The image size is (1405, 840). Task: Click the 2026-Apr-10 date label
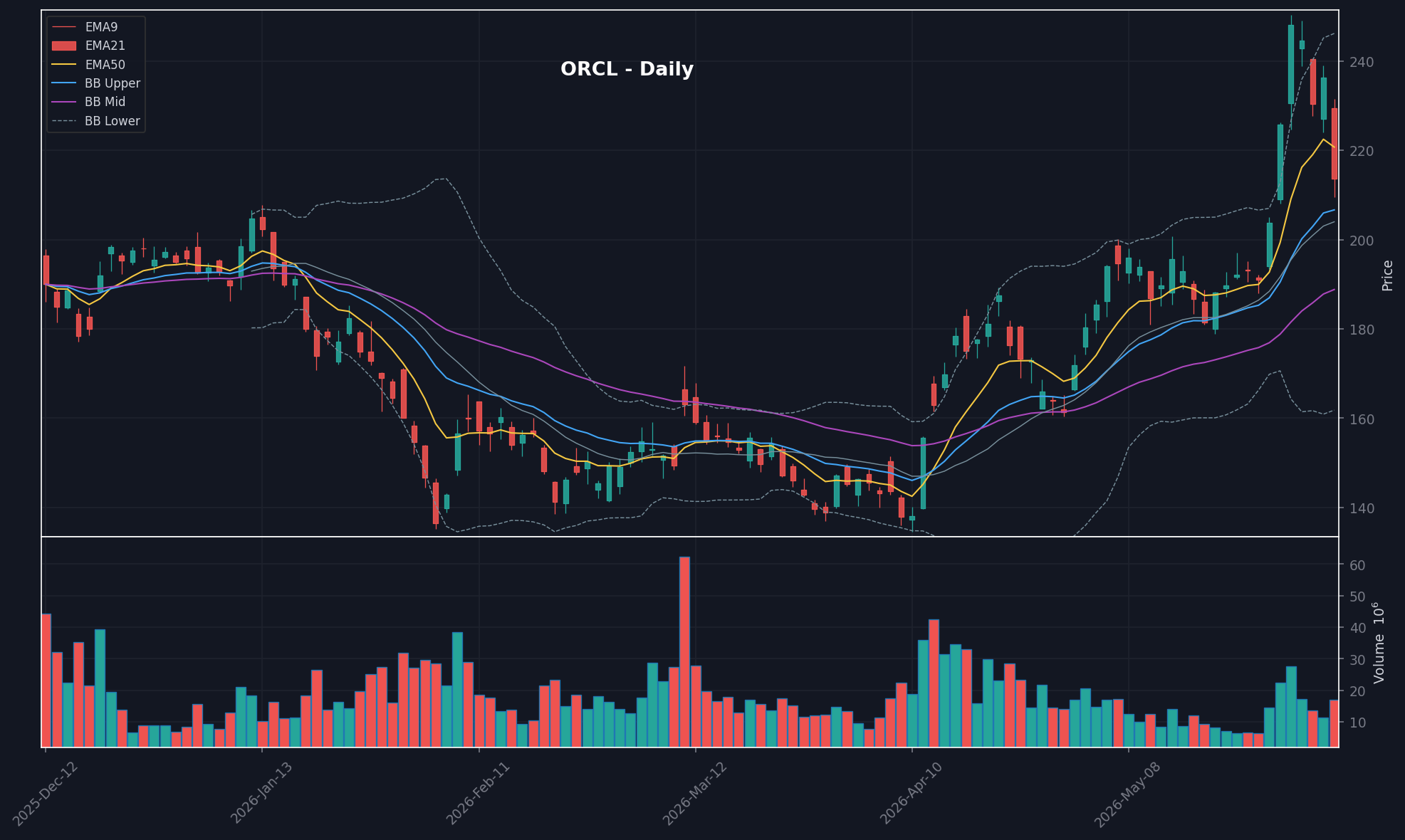click(912, 794)
